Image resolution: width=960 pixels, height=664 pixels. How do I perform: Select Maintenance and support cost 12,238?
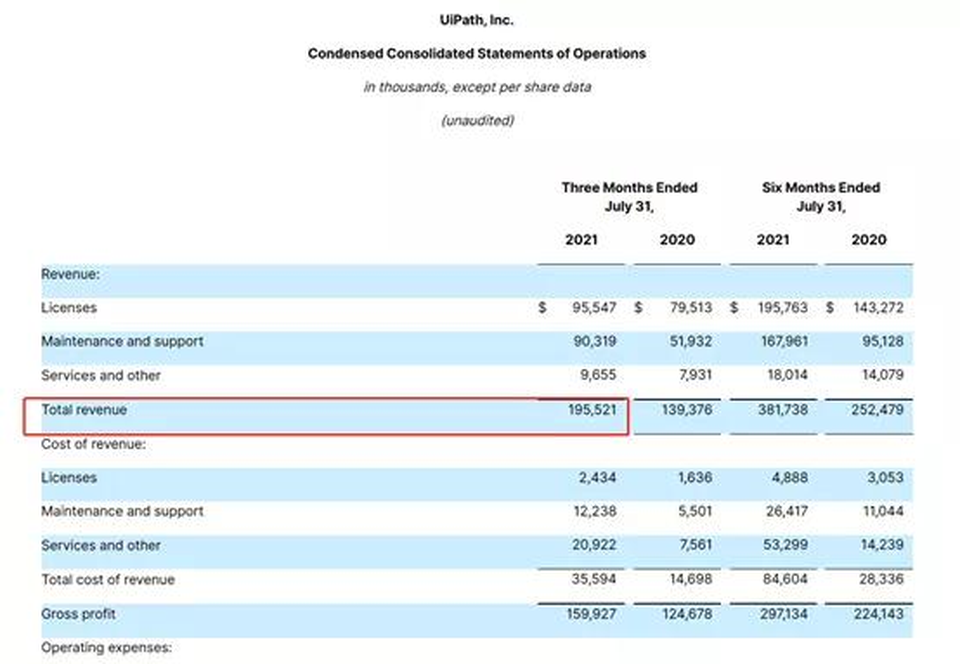[x=595, y=511]
